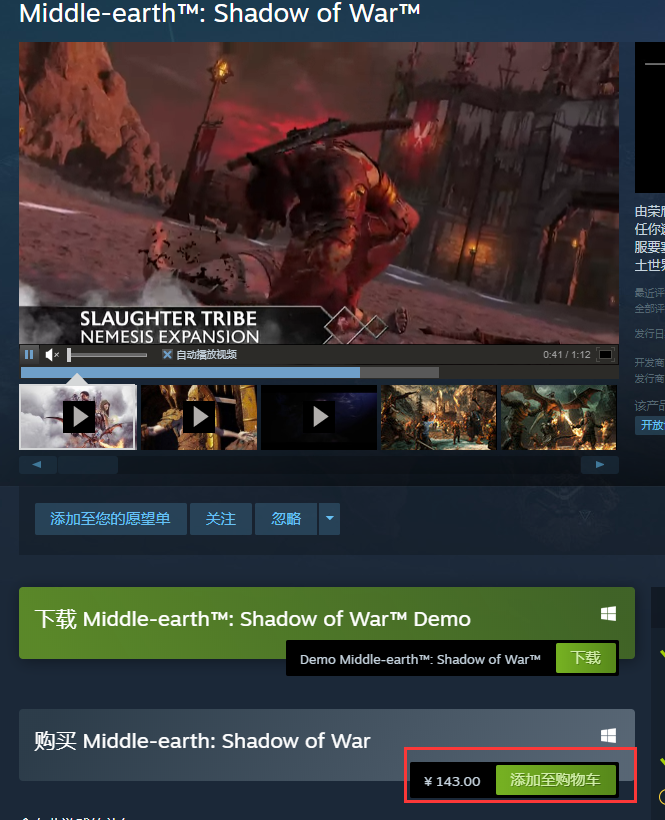
Task: Uncheck the 自动播放视频 autoplay checkbox
Action: coord(167,355)
